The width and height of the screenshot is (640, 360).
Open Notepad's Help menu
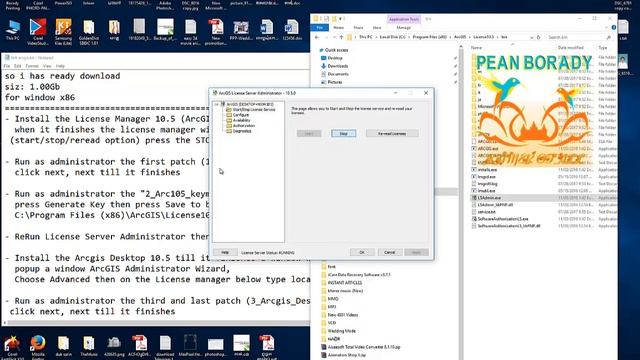[60, 66]
